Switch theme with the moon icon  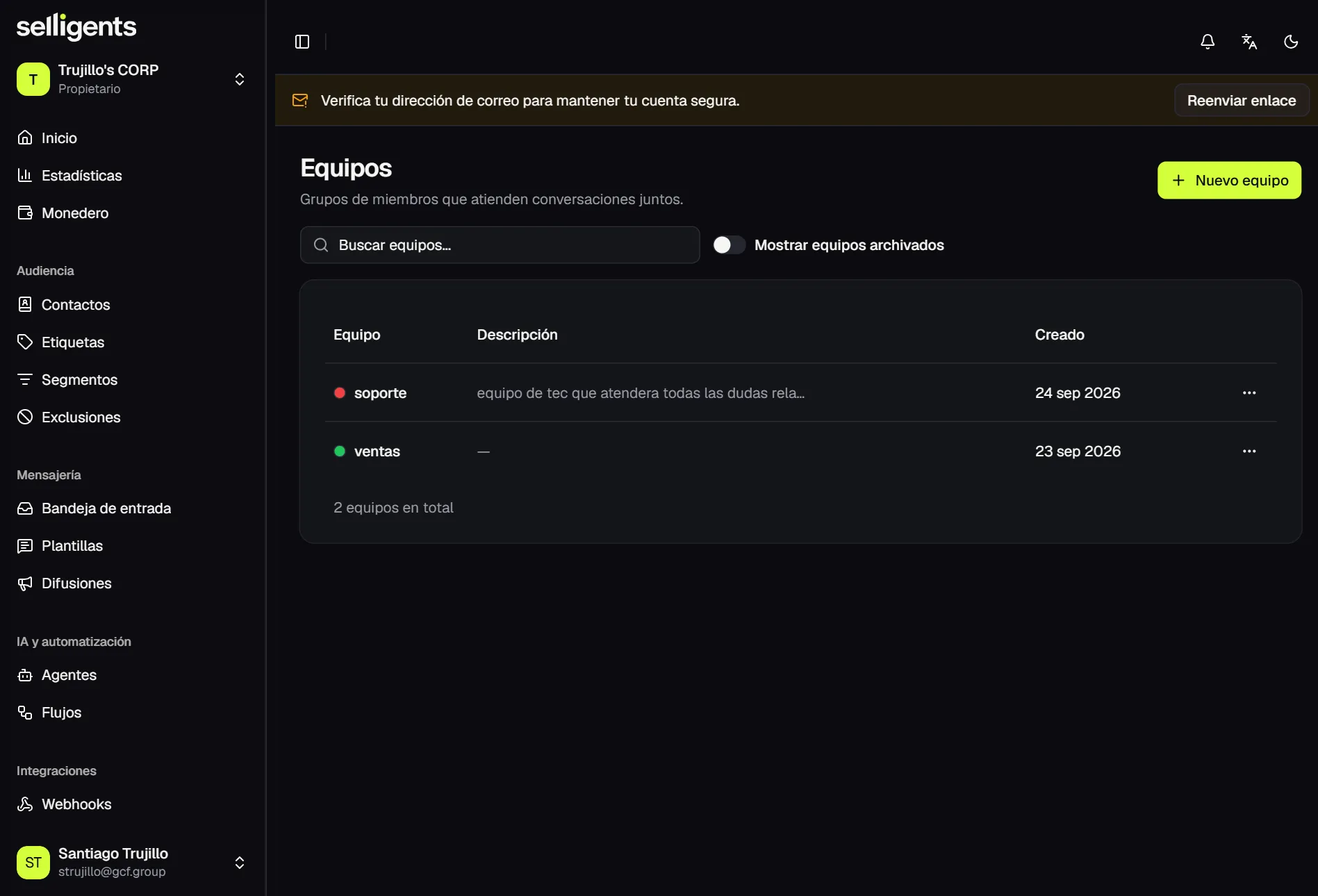pyautogui.click(x=1291, y=42)
